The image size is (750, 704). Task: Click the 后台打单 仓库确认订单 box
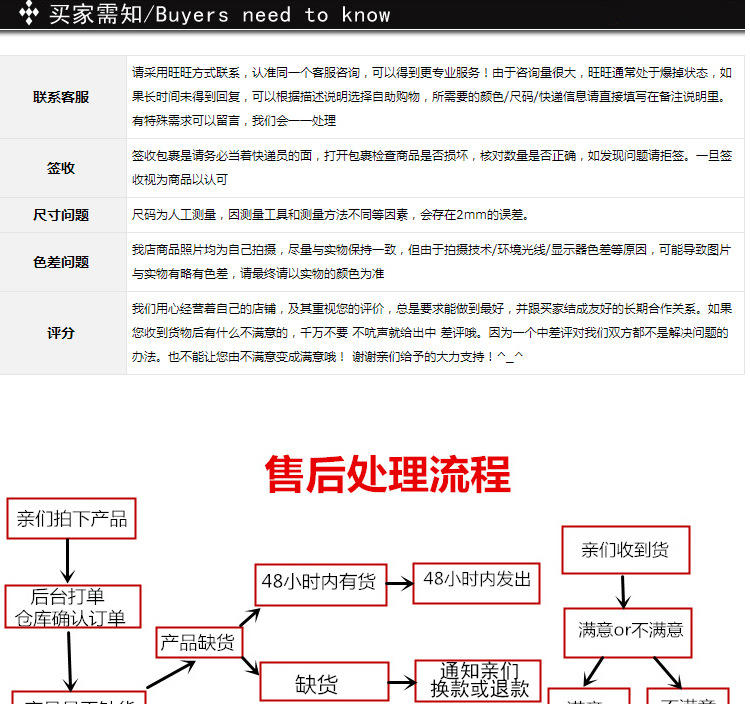coord(73,606)
